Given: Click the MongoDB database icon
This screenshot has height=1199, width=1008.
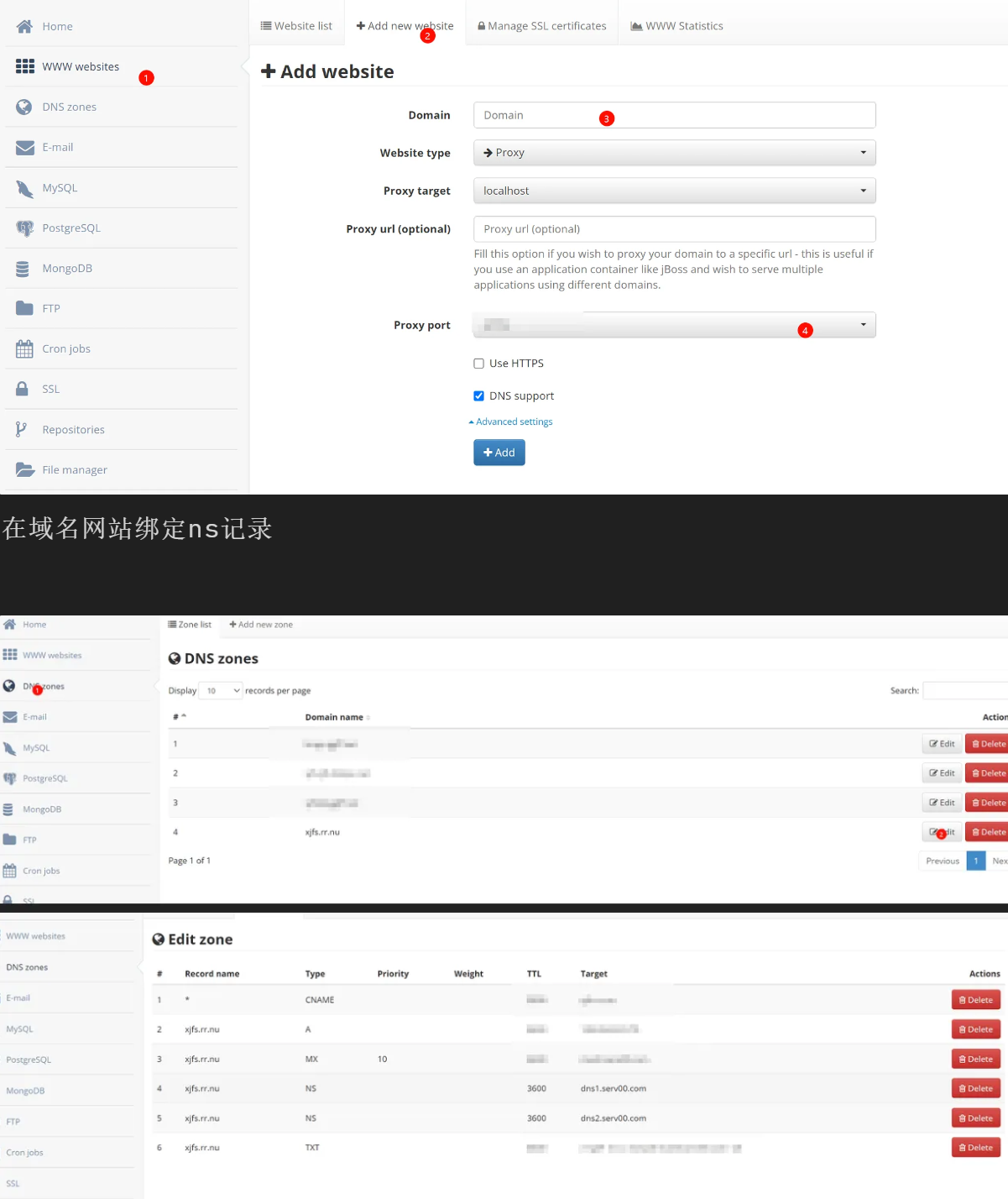Looking at the screenshot, I should click(x=24, y=269).
